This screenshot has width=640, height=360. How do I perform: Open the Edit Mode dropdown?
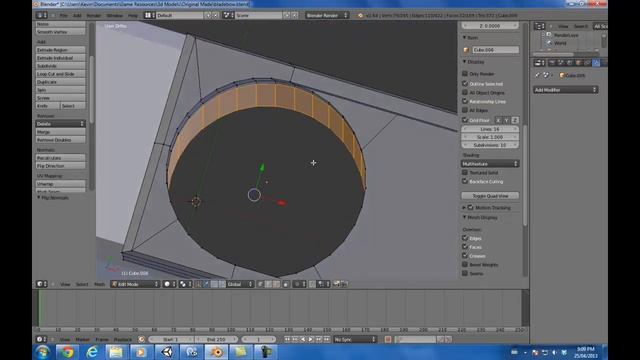coord(135,284)
